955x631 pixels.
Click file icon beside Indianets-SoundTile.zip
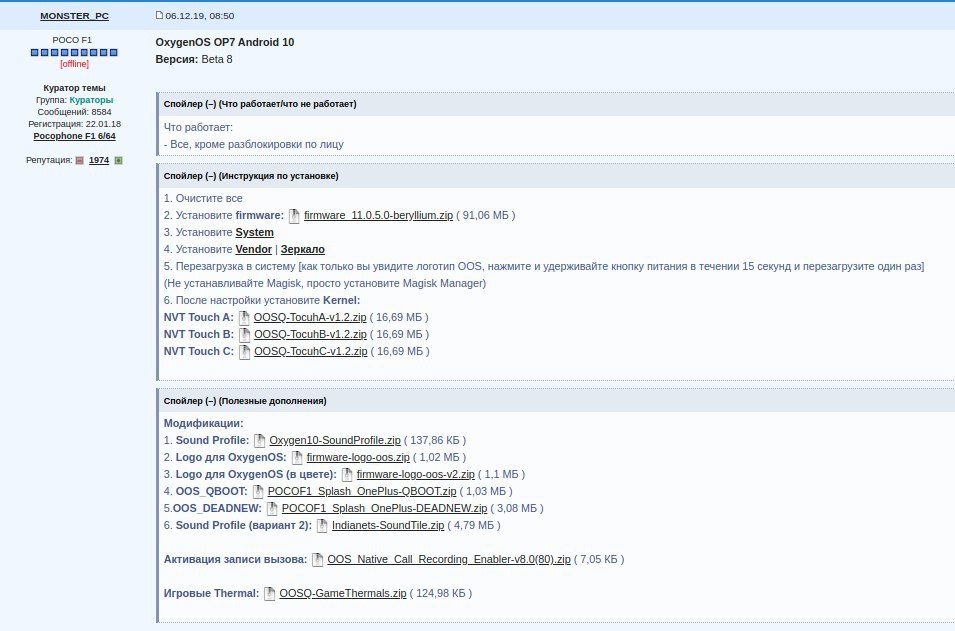pyautogui.click(x=322, y=526)
